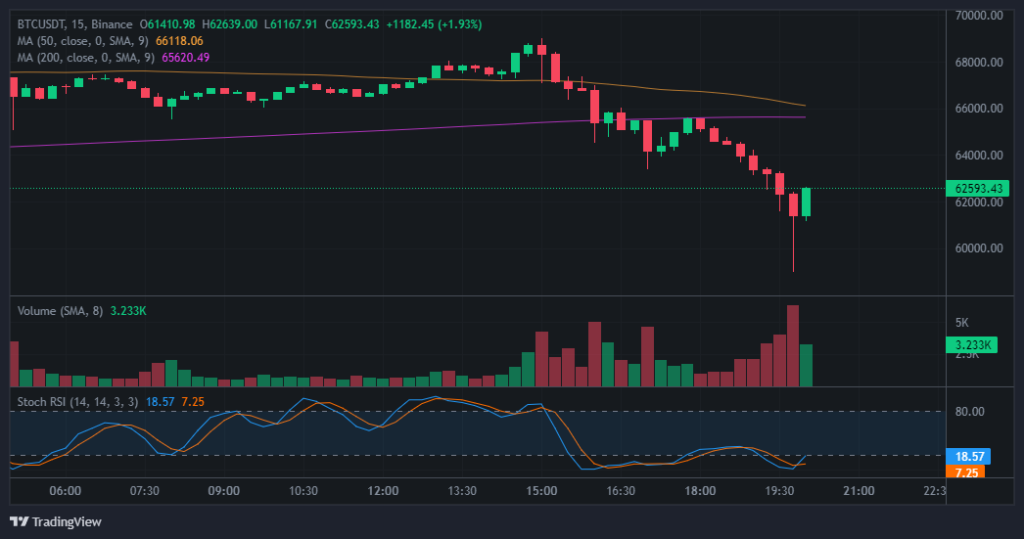This screenshot has height=539, width=1024.
Task: Click the 15:00 time axis label
Action: click(x=541, y=491)
